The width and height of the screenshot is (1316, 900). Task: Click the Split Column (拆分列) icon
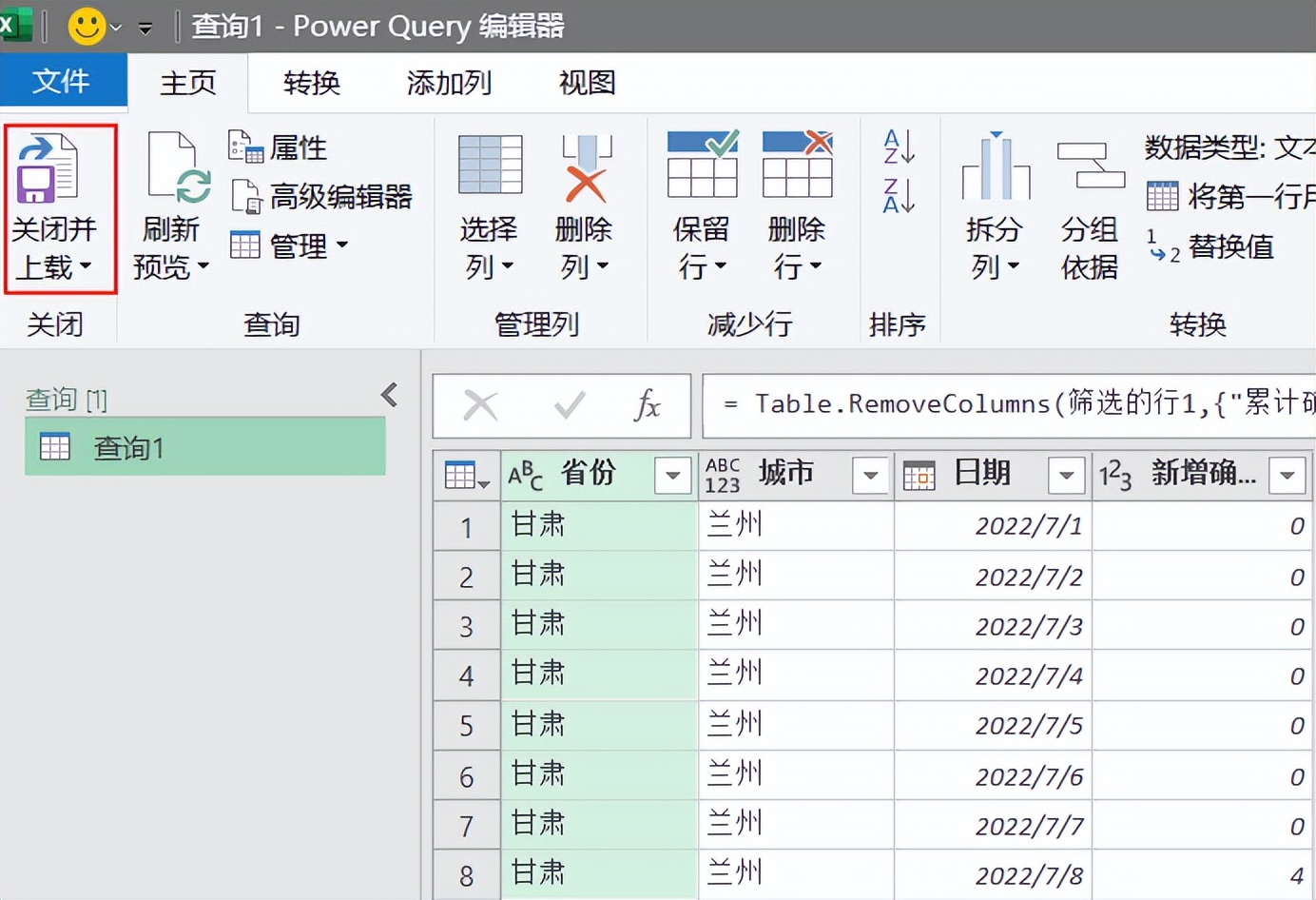996,166
